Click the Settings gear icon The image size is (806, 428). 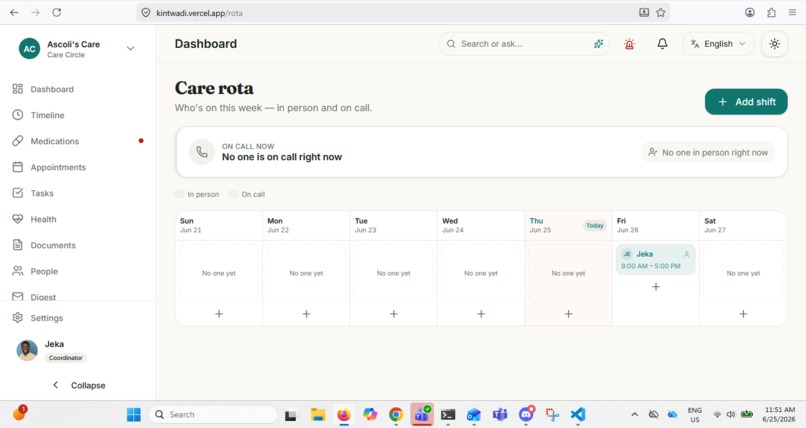pyautogui.click(x=17, y=318)
